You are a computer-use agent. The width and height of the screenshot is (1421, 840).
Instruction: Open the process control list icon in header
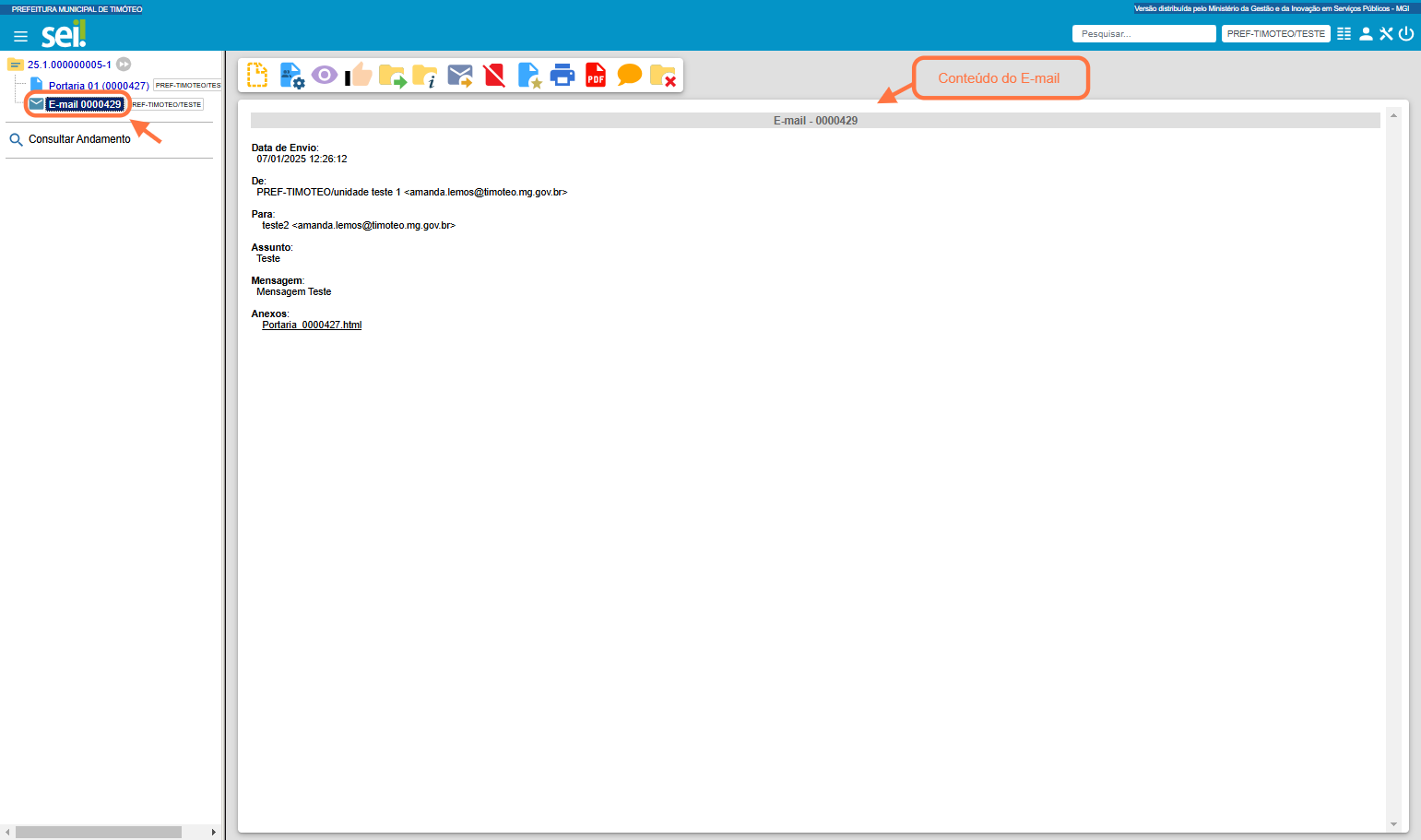tap(1344, 33)
